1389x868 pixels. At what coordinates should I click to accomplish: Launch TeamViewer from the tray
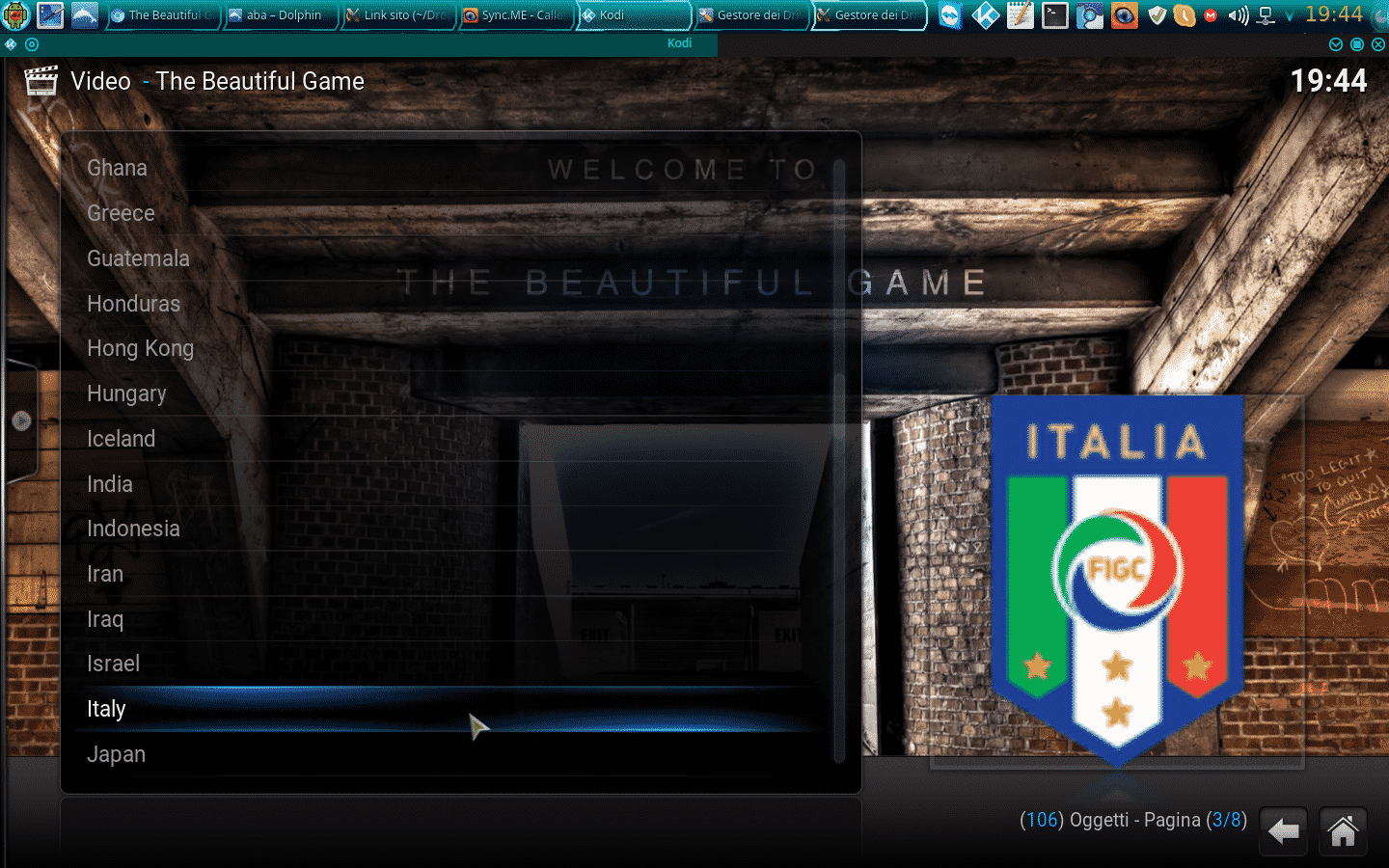point(950,15)
